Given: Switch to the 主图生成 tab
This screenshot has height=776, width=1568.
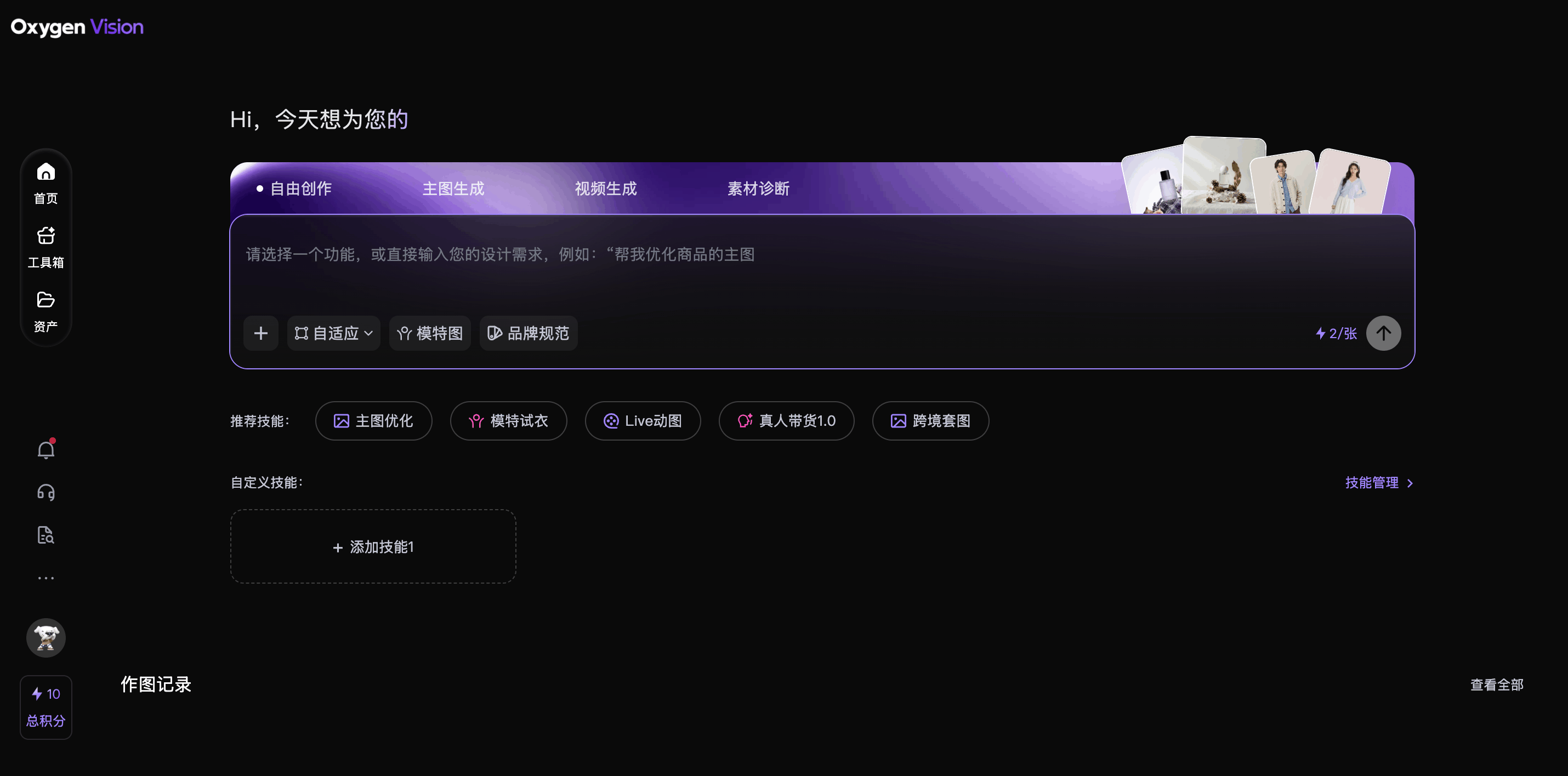Looking at the screenshot, I should point(453,189).
